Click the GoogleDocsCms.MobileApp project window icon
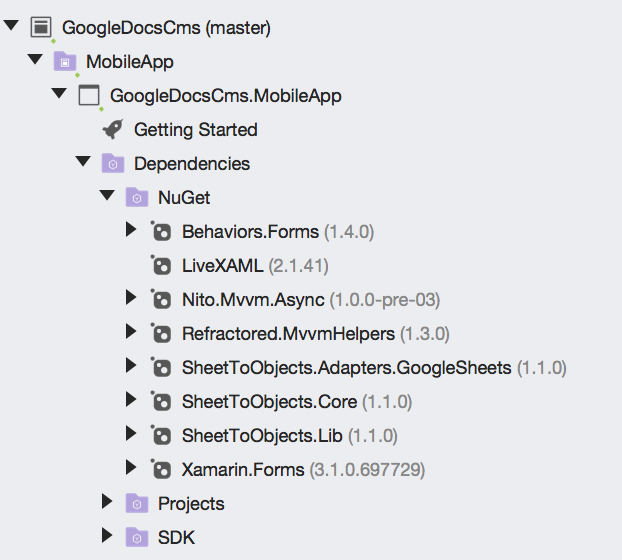This screenshot has width=622, height=560. tap(89, 95)
